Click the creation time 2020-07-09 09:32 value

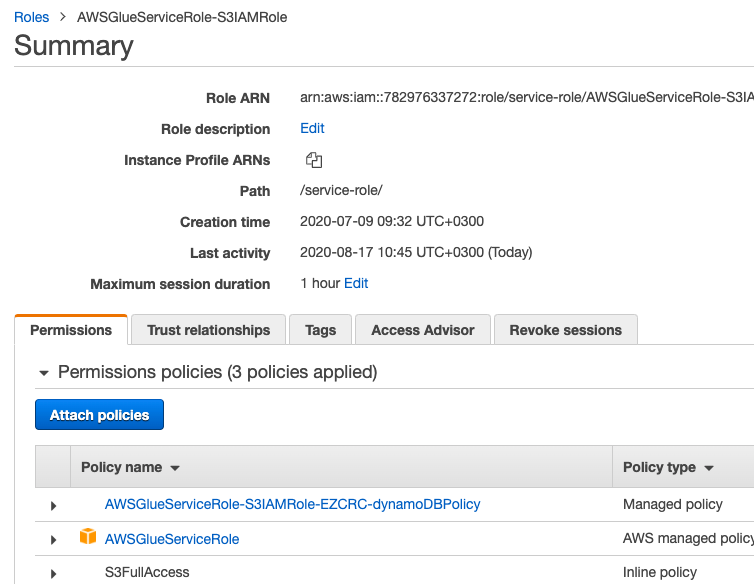pyautogui.click(x=392, y=221)
